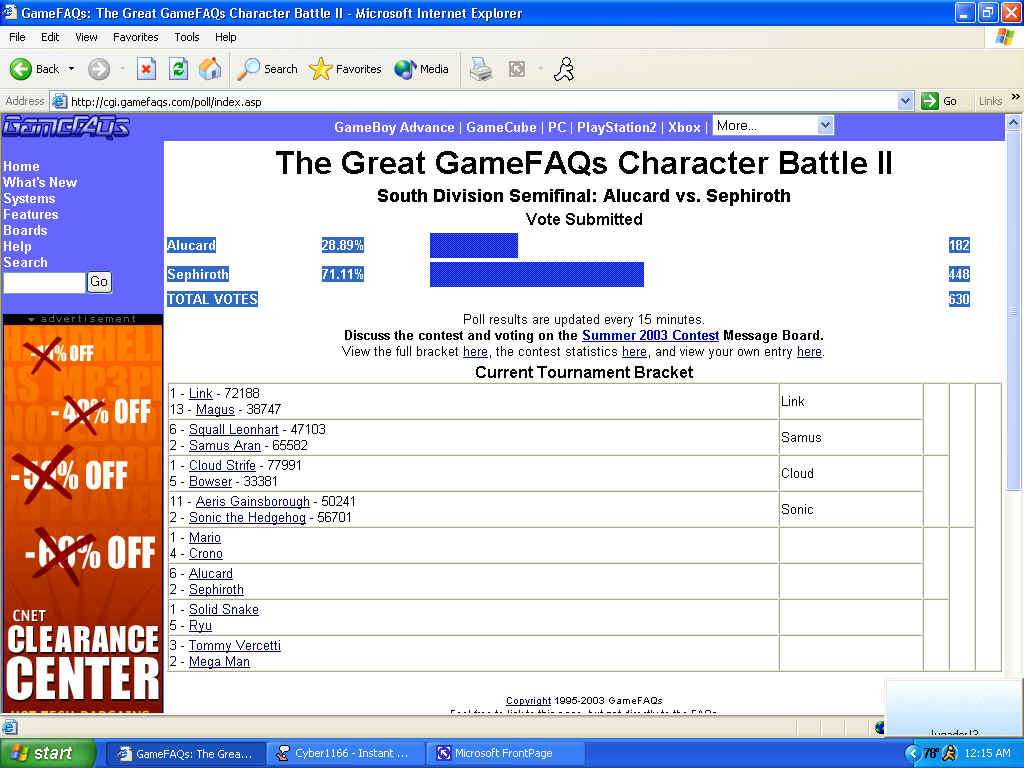The height and width of the screenshot is (768, 1024).
Task: Open the Summer 2003 Contest link
Action: (650, 335)
